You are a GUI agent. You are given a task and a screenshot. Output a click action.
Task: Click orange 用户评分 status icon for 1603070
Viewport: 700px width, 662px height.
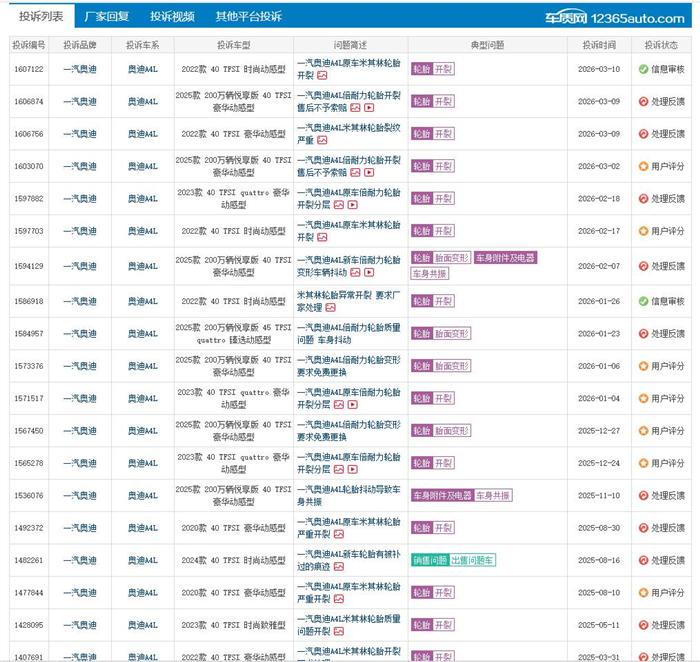coord(644,166)
